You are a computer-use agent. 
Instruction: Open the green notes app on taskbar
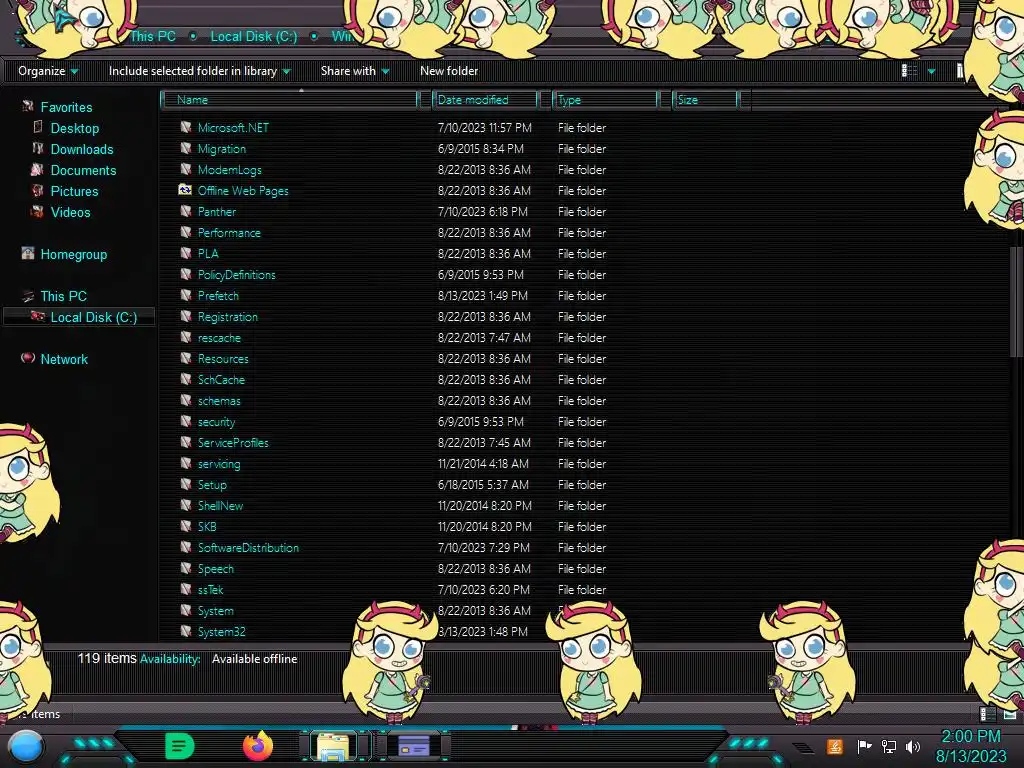179,746
